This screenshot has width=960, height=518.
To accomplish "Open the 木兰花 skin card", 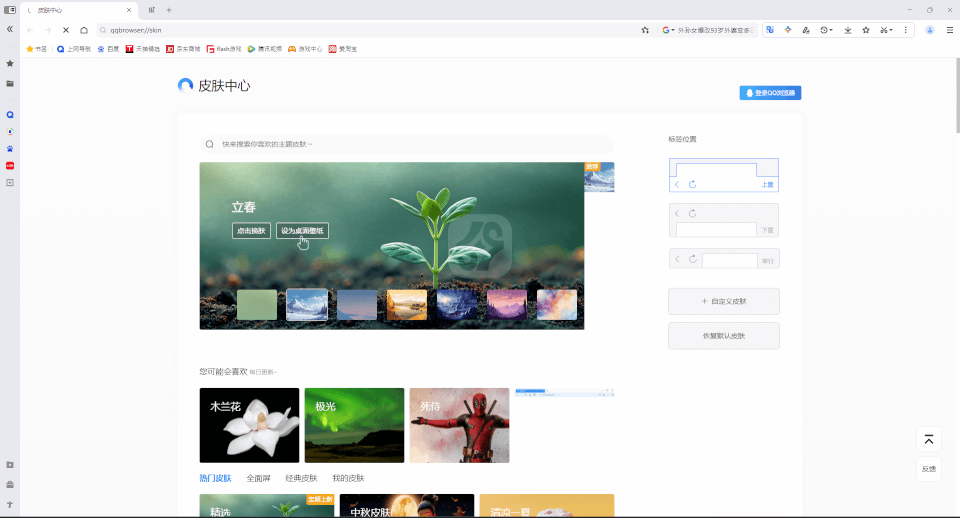I will 249,425.
